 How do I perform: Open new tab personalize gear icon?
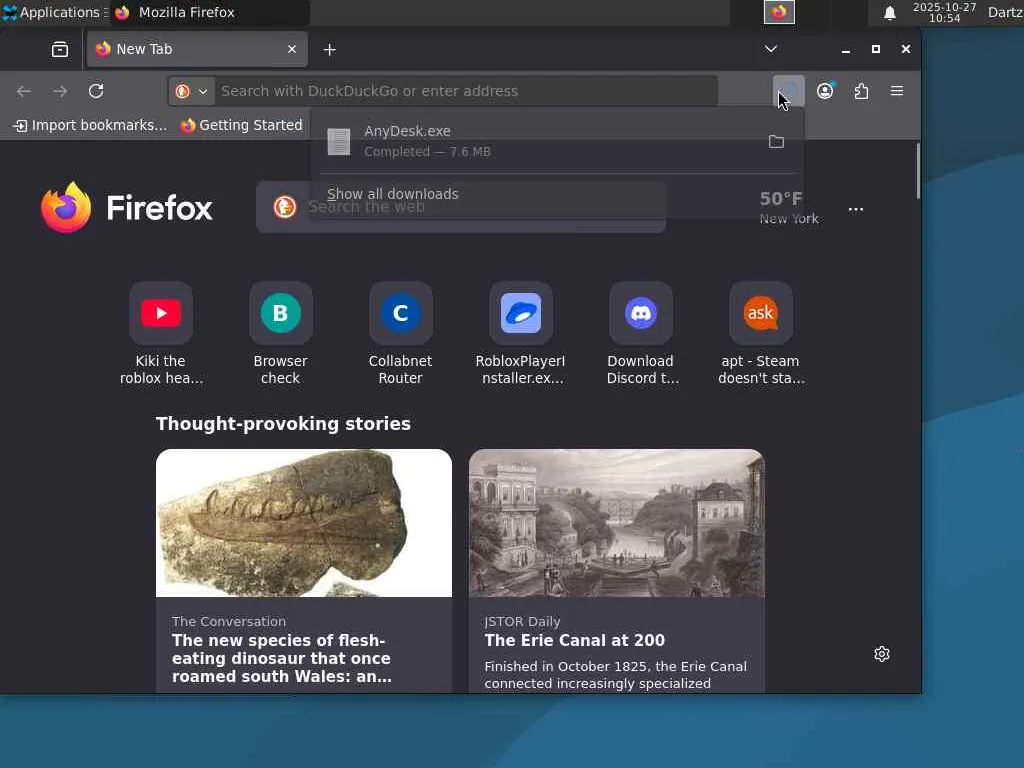pos(882,654)
